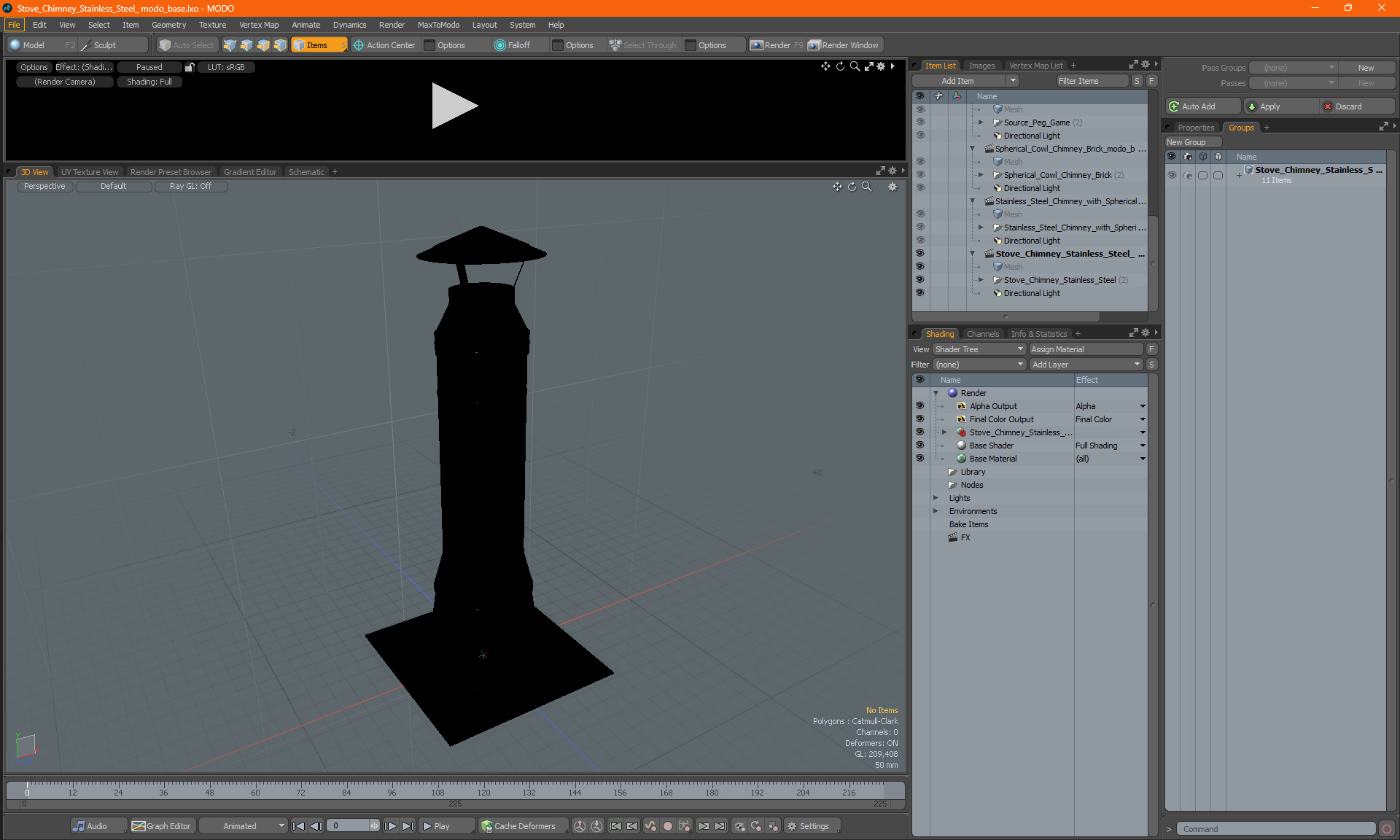The image size is (1400, 840).
Task: Toggle Ray GL Off button in viewport
Action: click(x=191, y=186)
